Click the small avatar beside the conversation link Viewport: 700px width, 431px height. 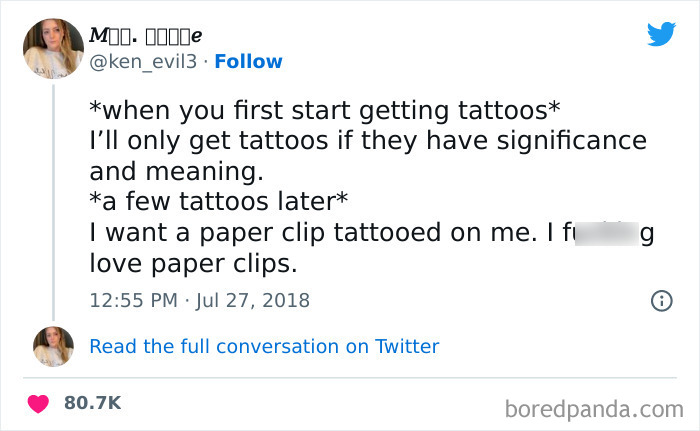click(x=53, y=346)
